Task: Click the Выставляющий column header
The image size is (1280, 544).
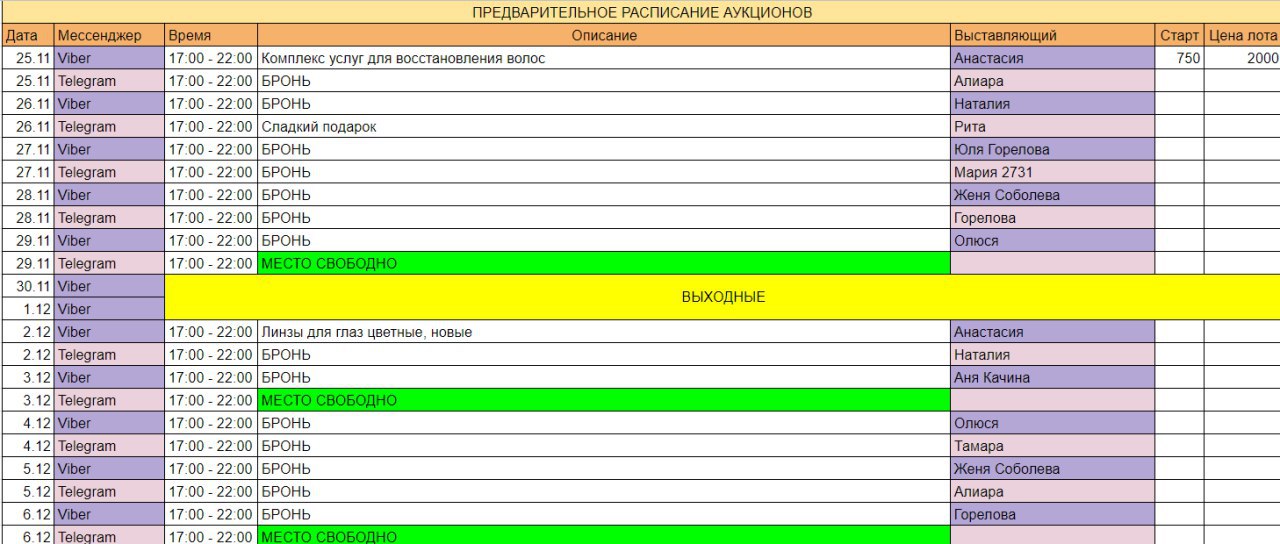Action: click(x=1053, y=36)
